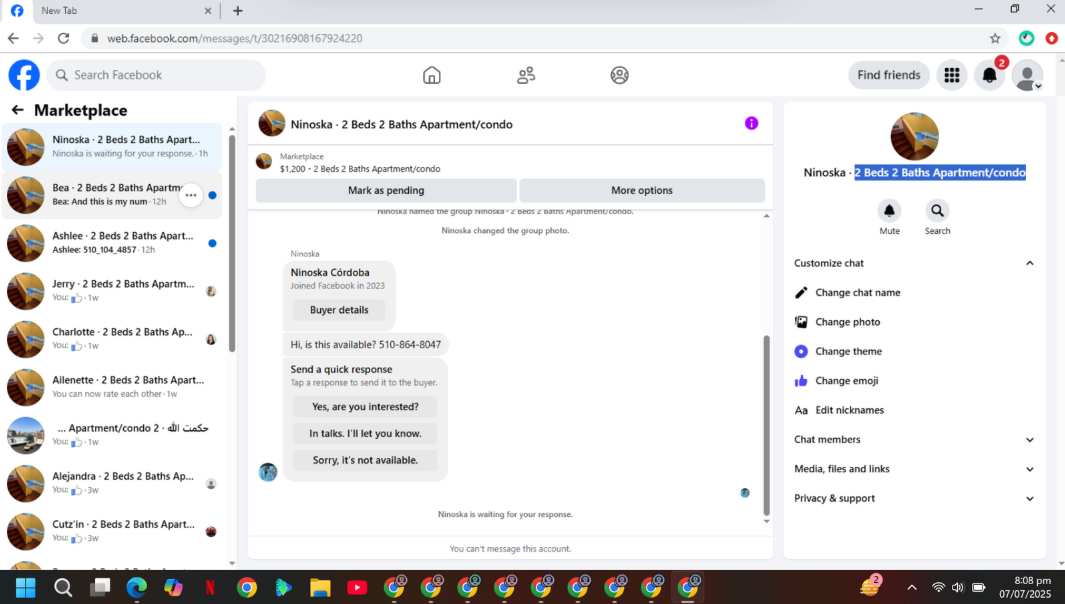Screen dimensions: 1065x604
Task: Reload the page
Action: pos(63,38)
